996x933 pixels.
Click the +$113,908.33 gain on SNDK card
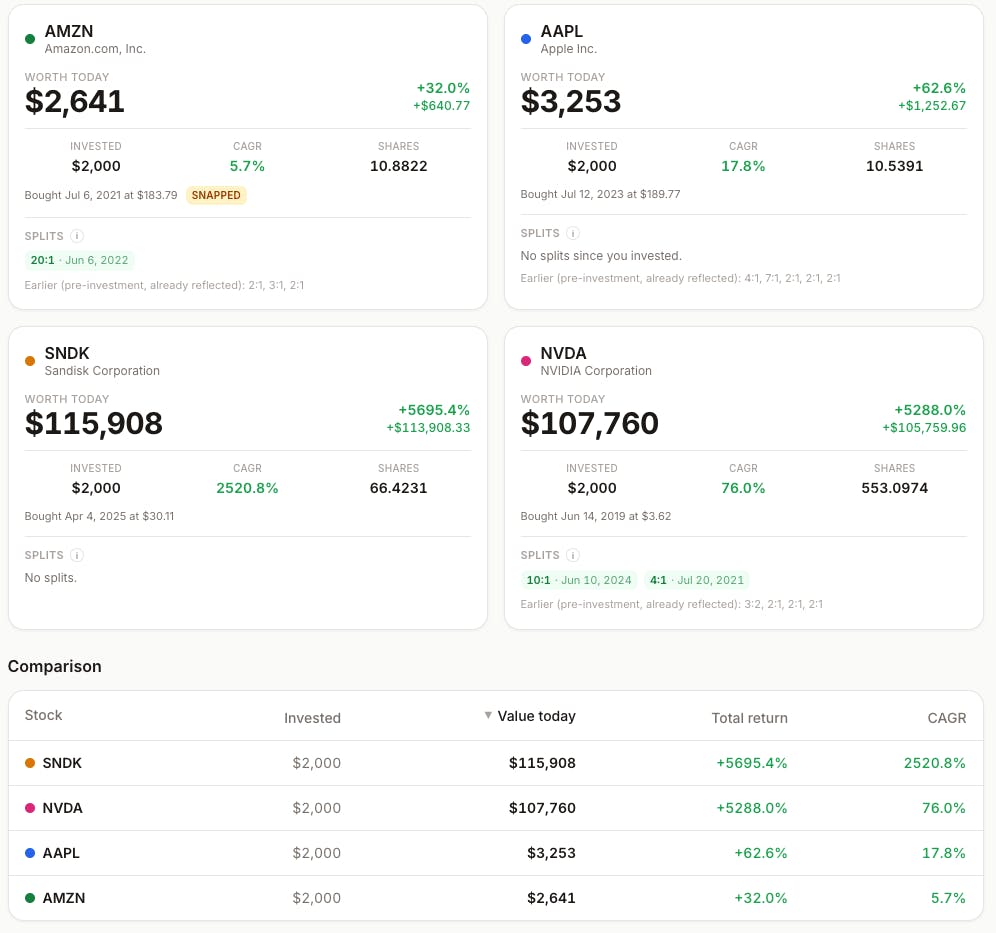pos(428,427)
